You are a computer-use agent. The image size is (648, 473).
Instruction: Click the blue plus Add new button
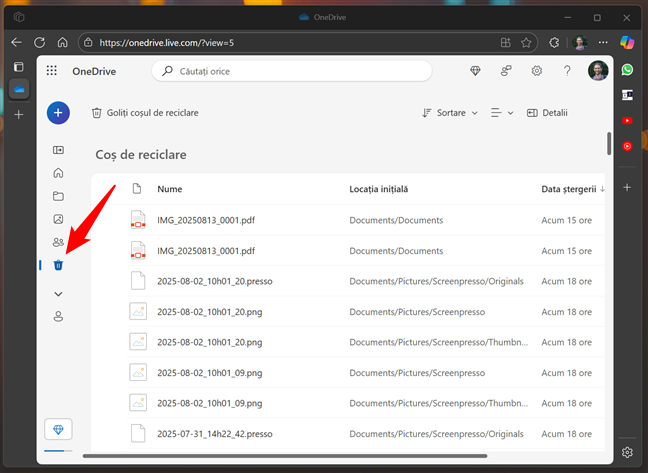click(x=58, y=113)
